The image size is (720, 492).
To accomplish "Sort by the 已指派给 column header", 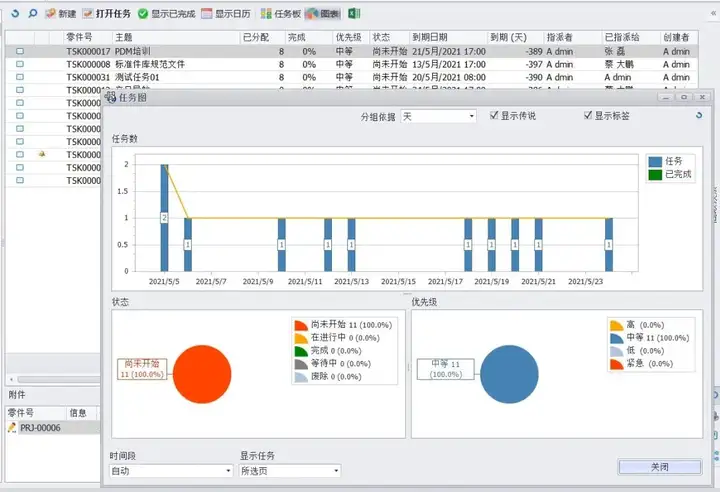I will [631, 37].
